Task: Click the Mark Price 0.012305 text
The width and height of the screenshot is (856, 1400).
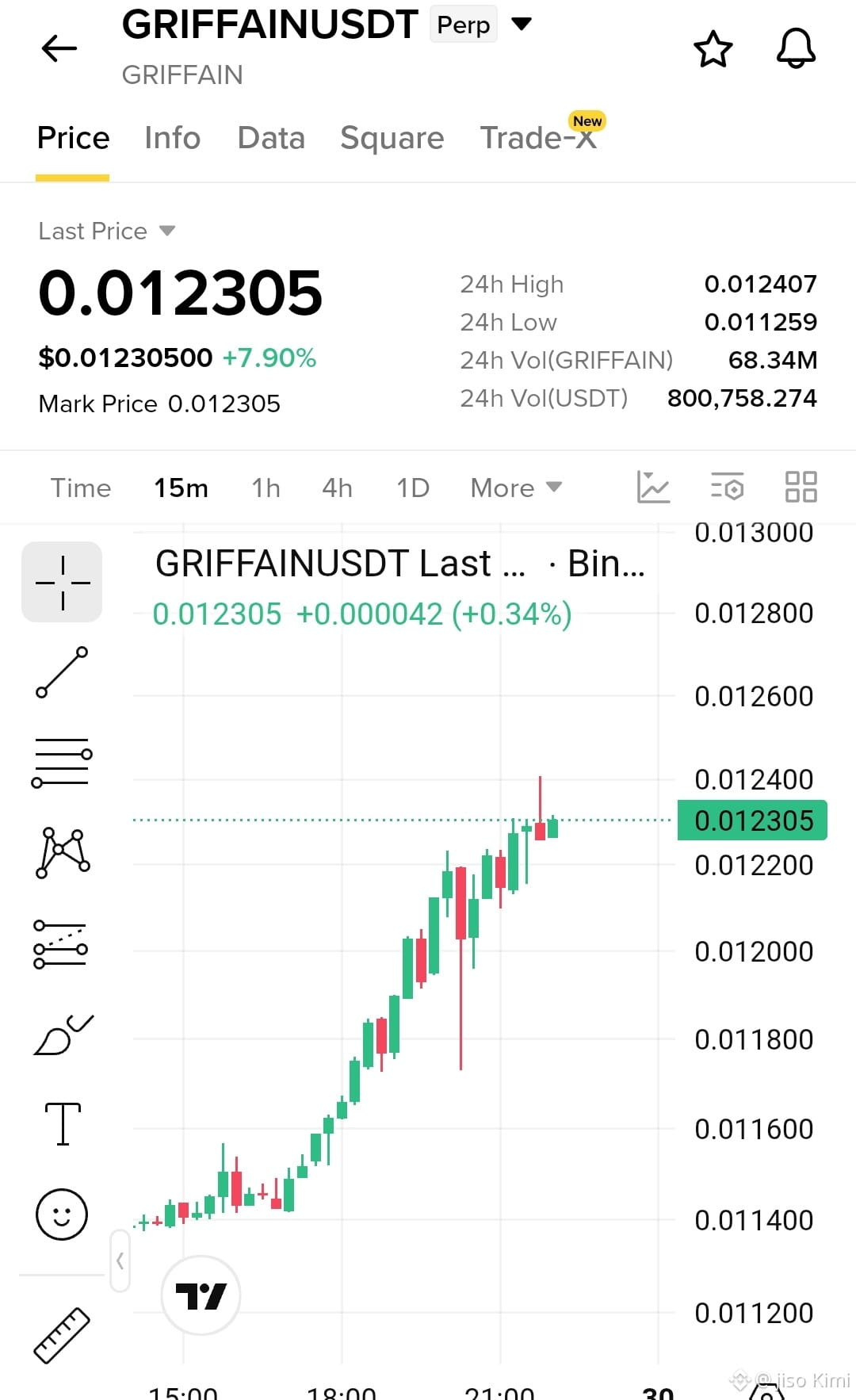Action: tap(159, 404)
